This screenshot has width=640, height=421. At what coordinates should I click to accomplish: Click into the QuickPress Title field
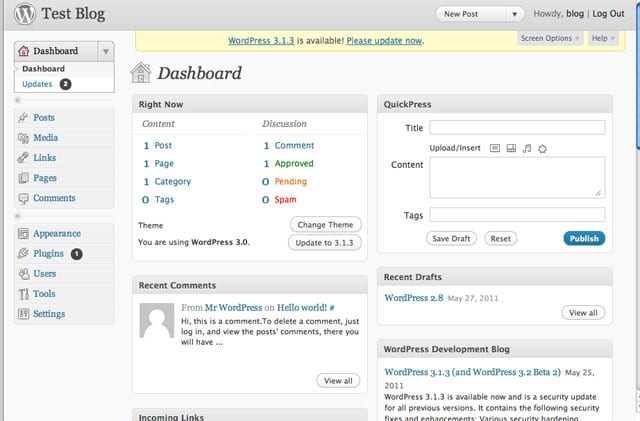click(x=517, y=127)
